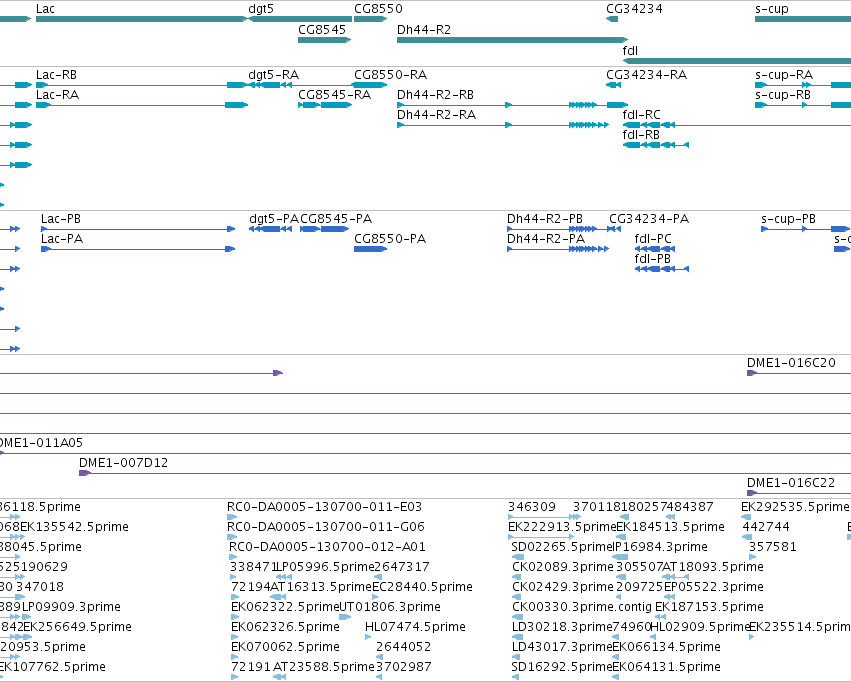This screenshot has width=851, height=682.
Task: Select the fdl-PB protein feature
Action: (x=662, y=269)
